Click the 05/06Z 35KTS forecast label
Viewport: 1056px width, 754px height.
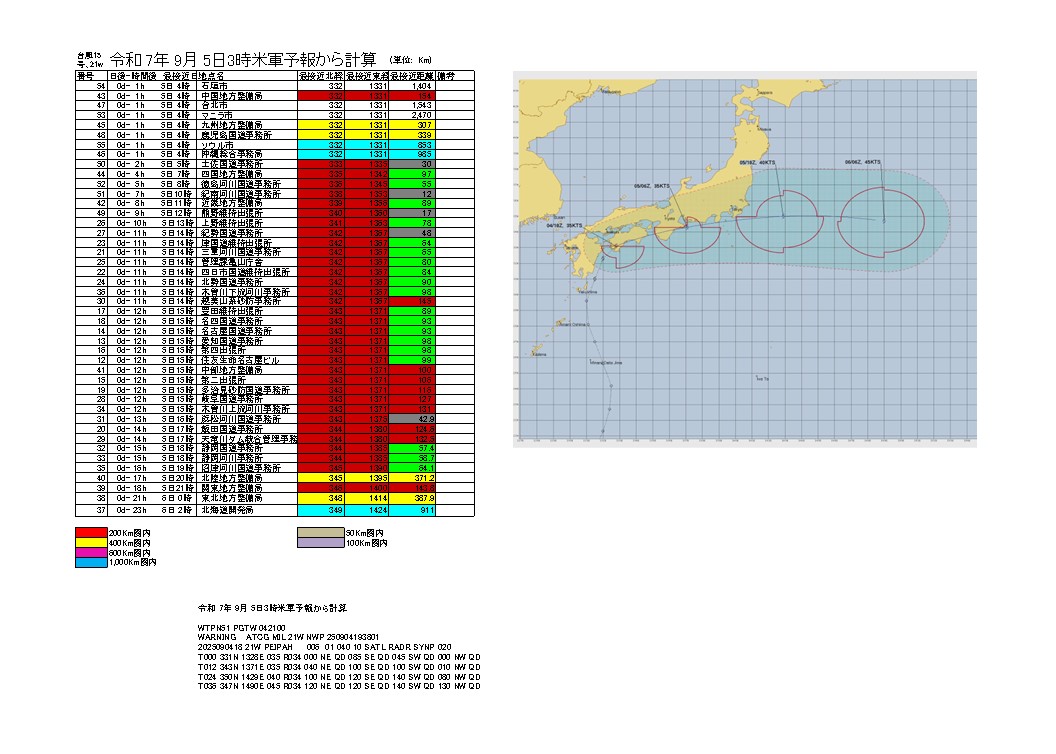coord(650,185)
